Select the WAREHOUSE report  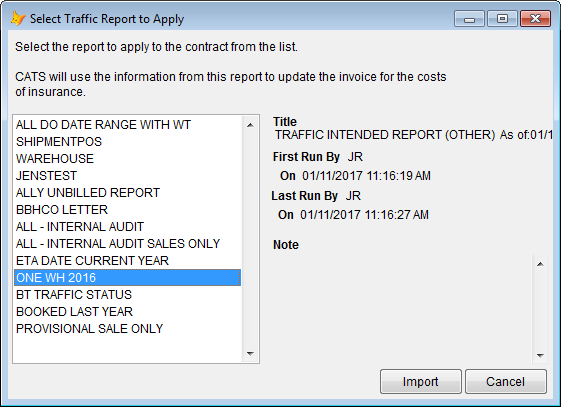coord(127,159)
